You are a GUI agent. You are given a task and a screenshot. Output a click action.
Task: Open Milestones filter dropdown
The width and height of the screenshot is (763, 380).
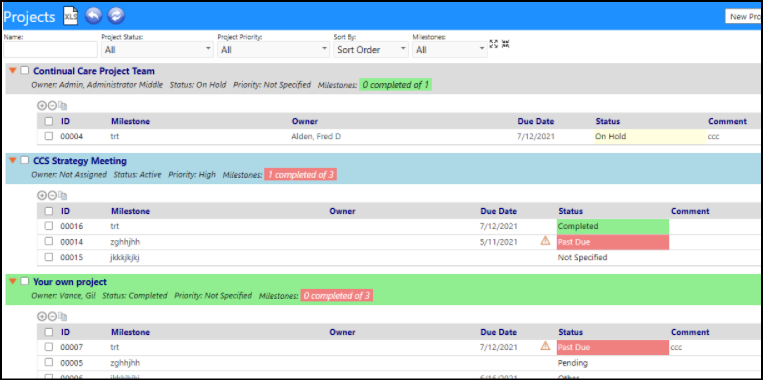pos(450,50)
